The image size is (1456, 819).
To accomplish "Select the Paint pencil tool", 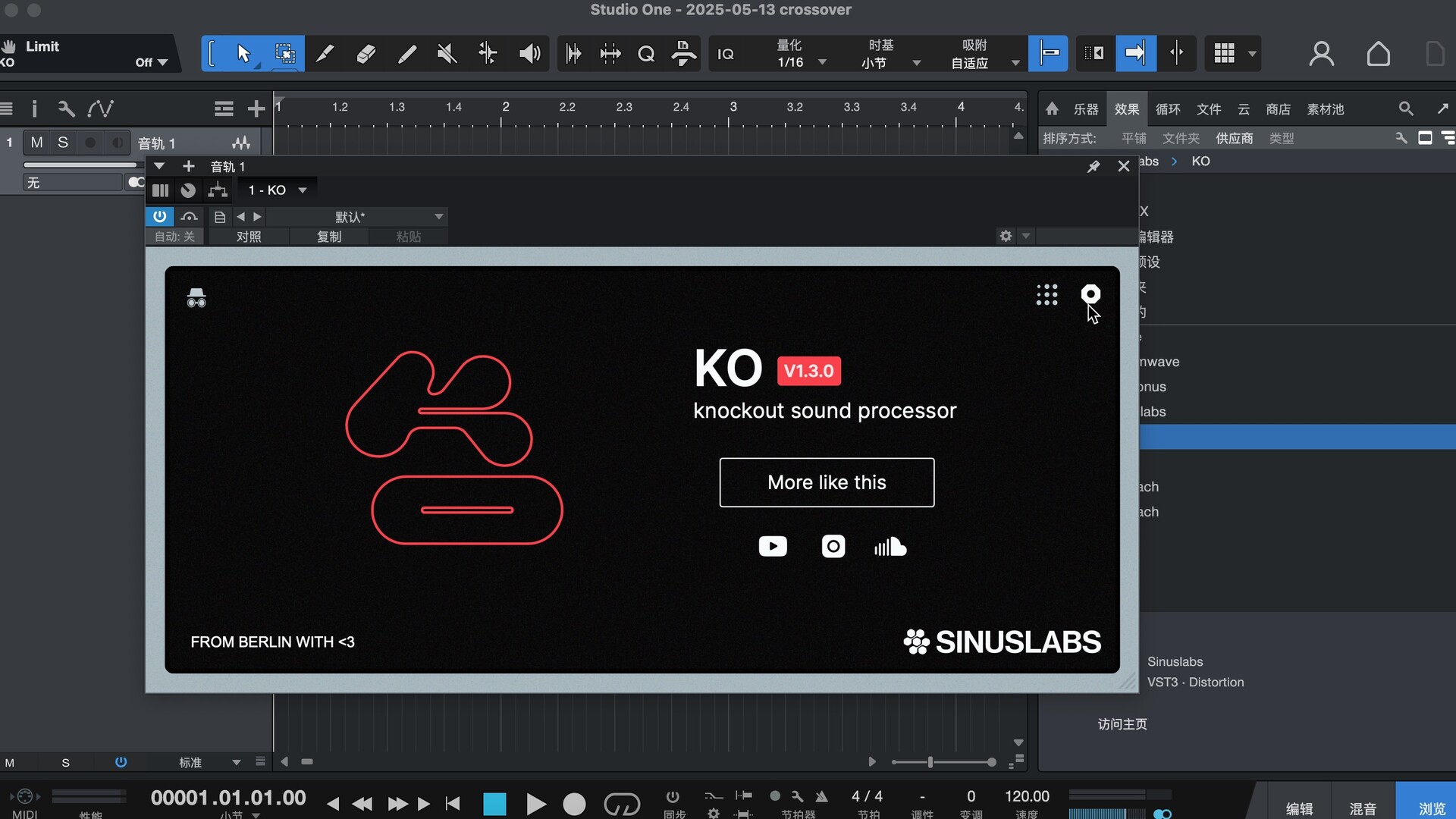I will click(407, 53).
